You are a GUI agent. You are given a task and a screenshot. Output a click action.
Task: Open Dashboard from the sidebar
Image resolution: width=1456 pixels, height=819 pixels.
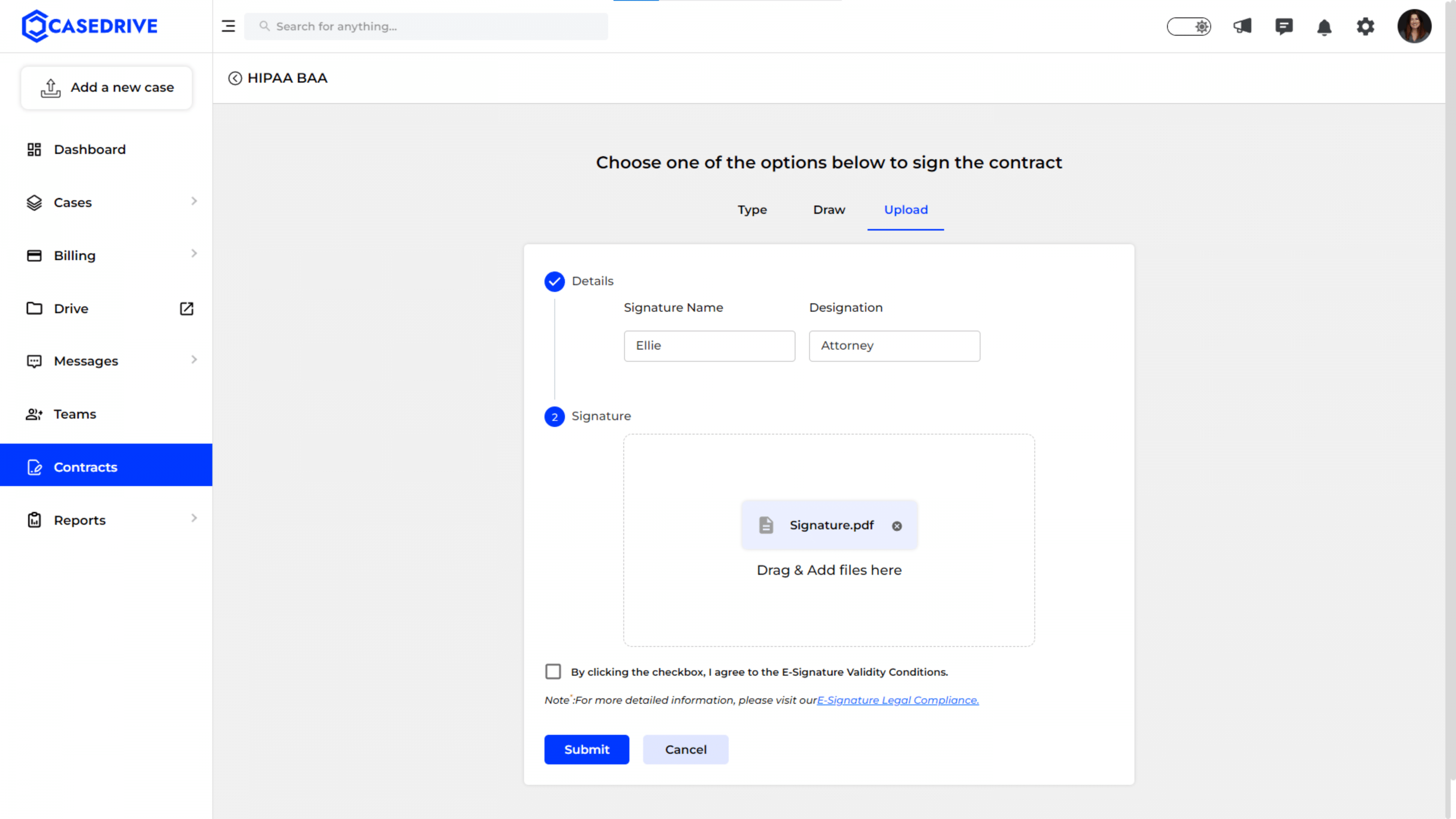(106, 149)
